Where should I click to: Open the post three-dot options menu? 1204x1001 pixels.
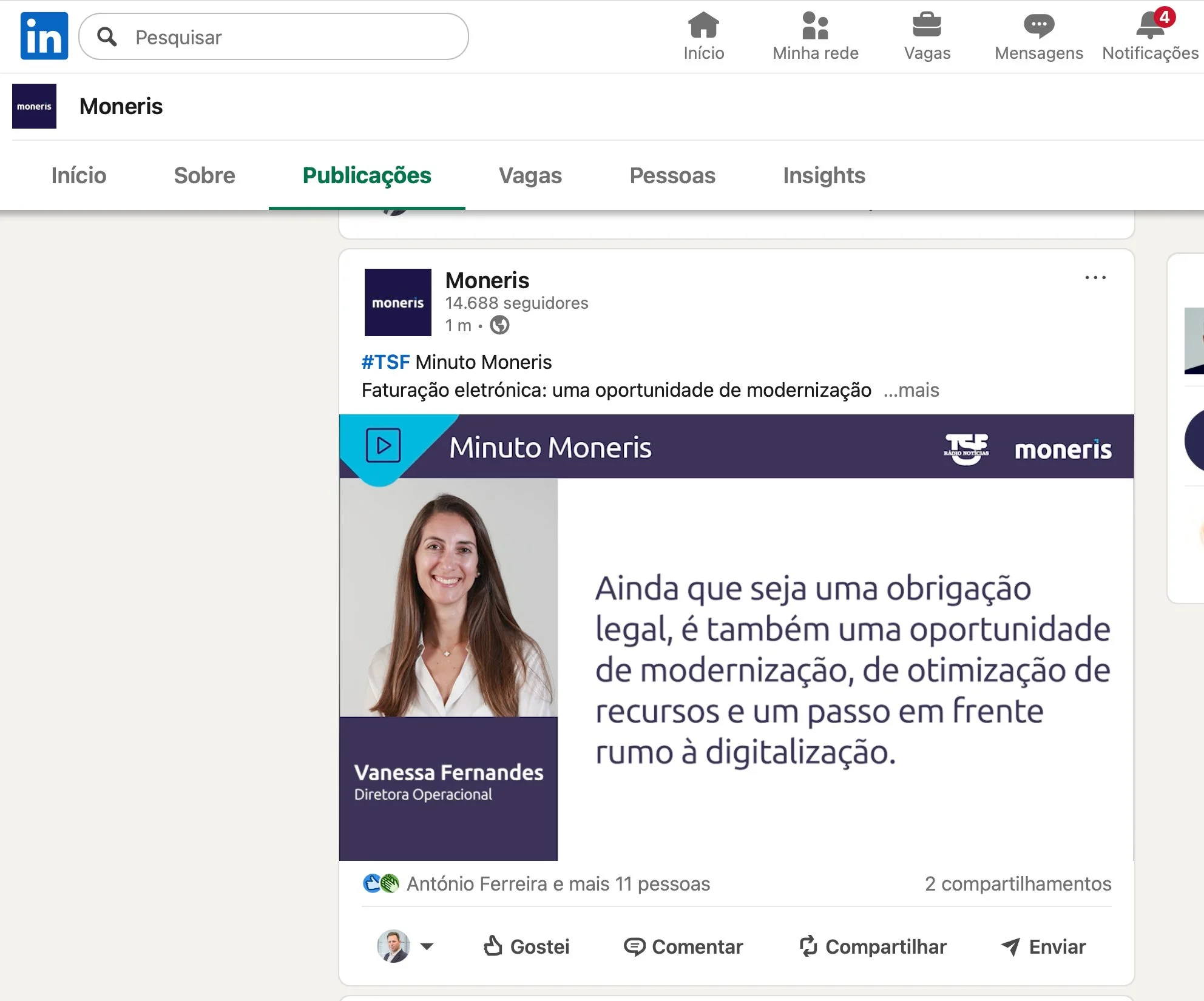[x=1095, y=277]
